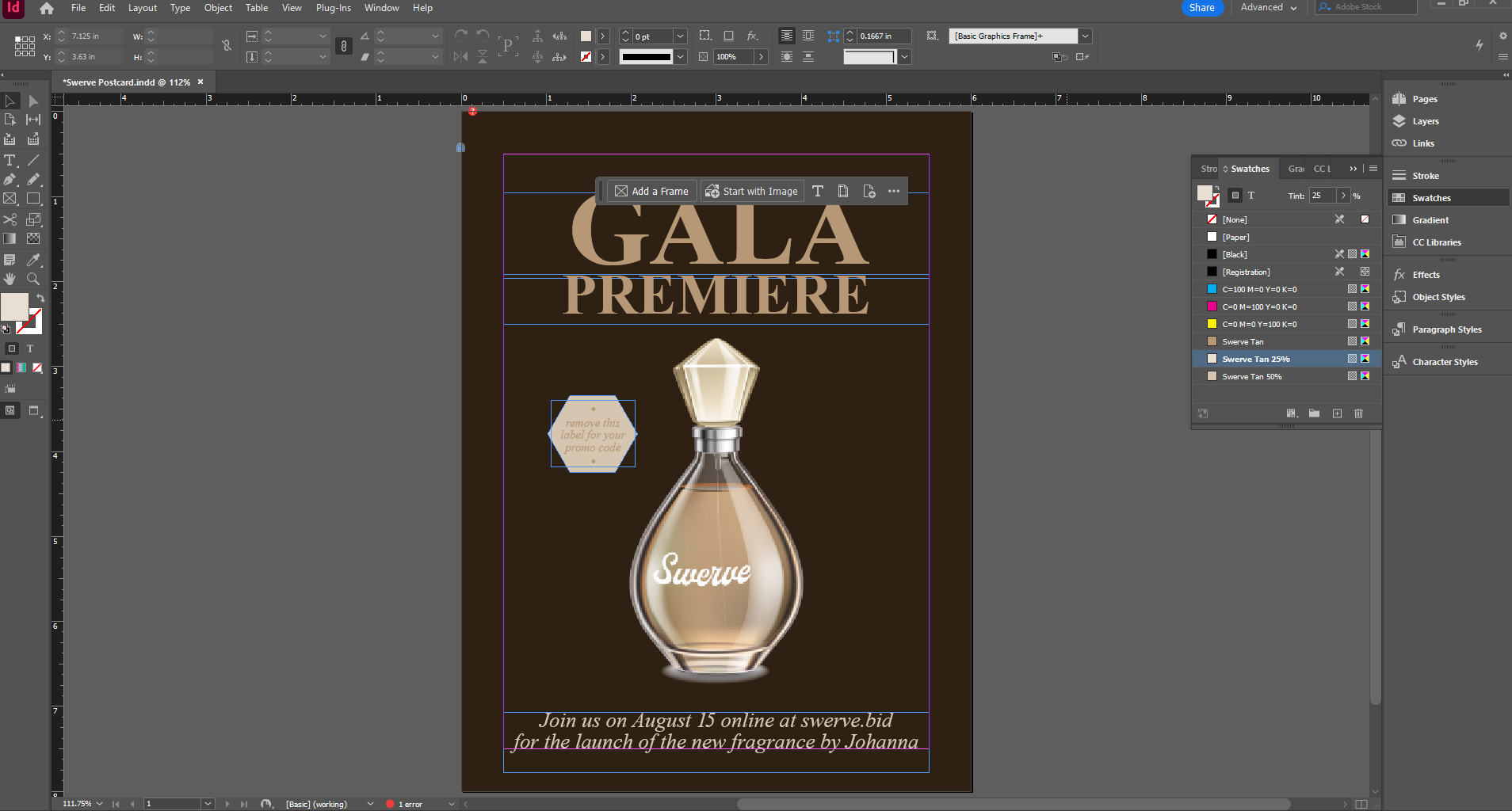The height and width of the screenshot is (811, 1512).
Task: Select the Type tool
Action: pyautogui.click(x=10, y=160)
